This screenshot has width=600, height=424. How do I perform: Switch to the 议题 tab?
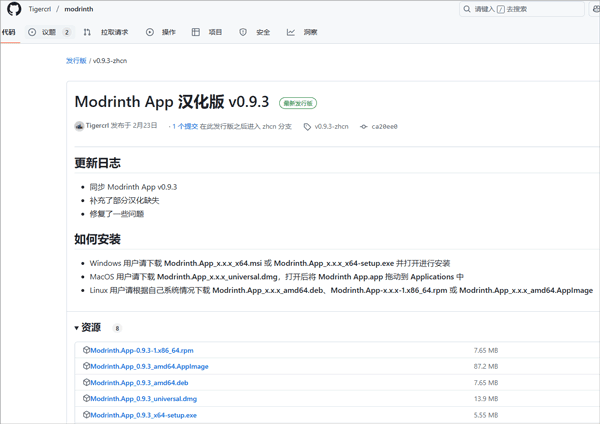tap(49, 32)
